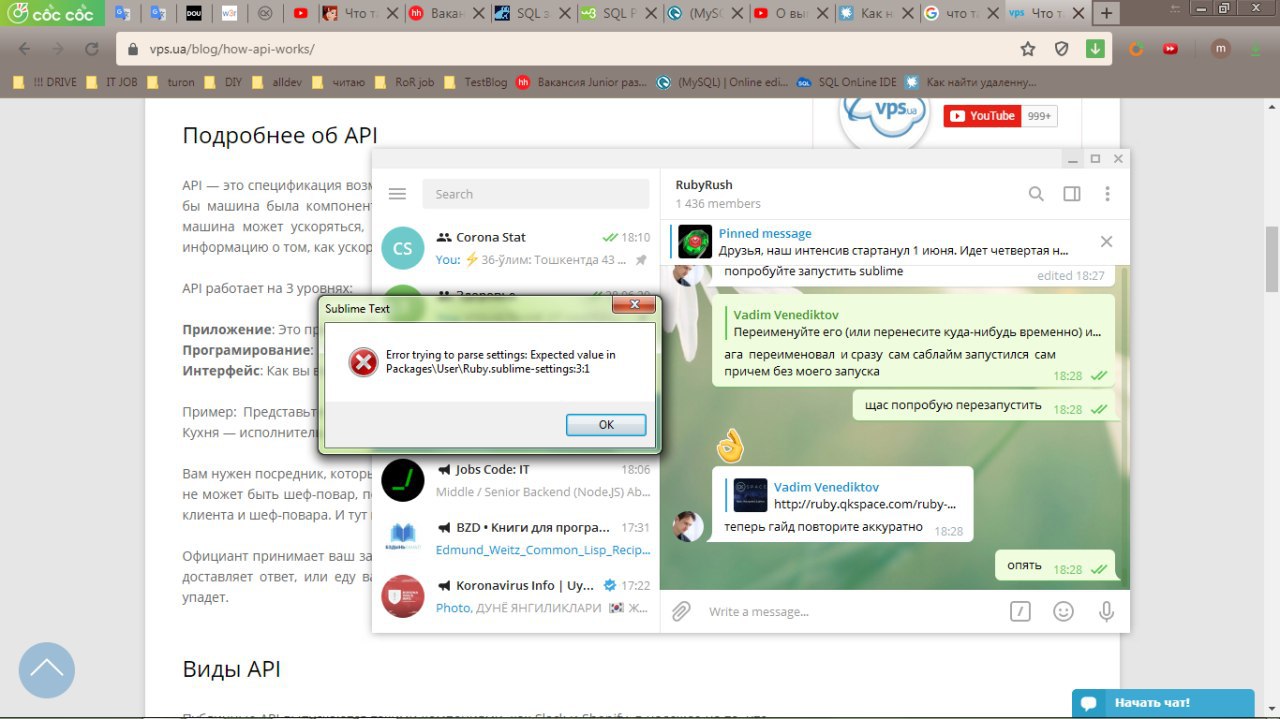Screen dimensions: 1280x719
Task: Open the 'DIY' bookmark folder
Action: coord(224,82)
